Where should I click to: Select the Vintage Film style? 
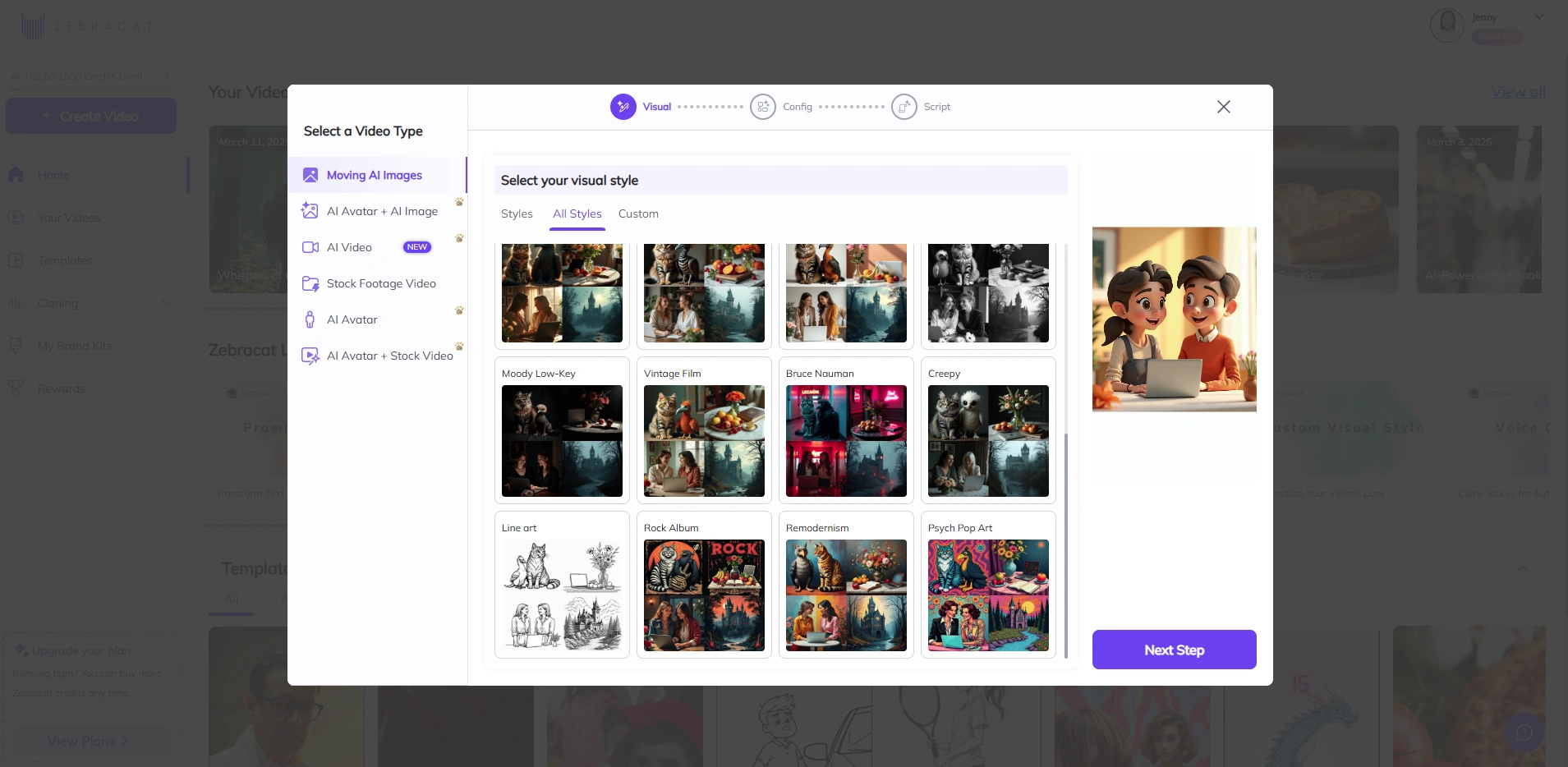click(x=704, y=429)
